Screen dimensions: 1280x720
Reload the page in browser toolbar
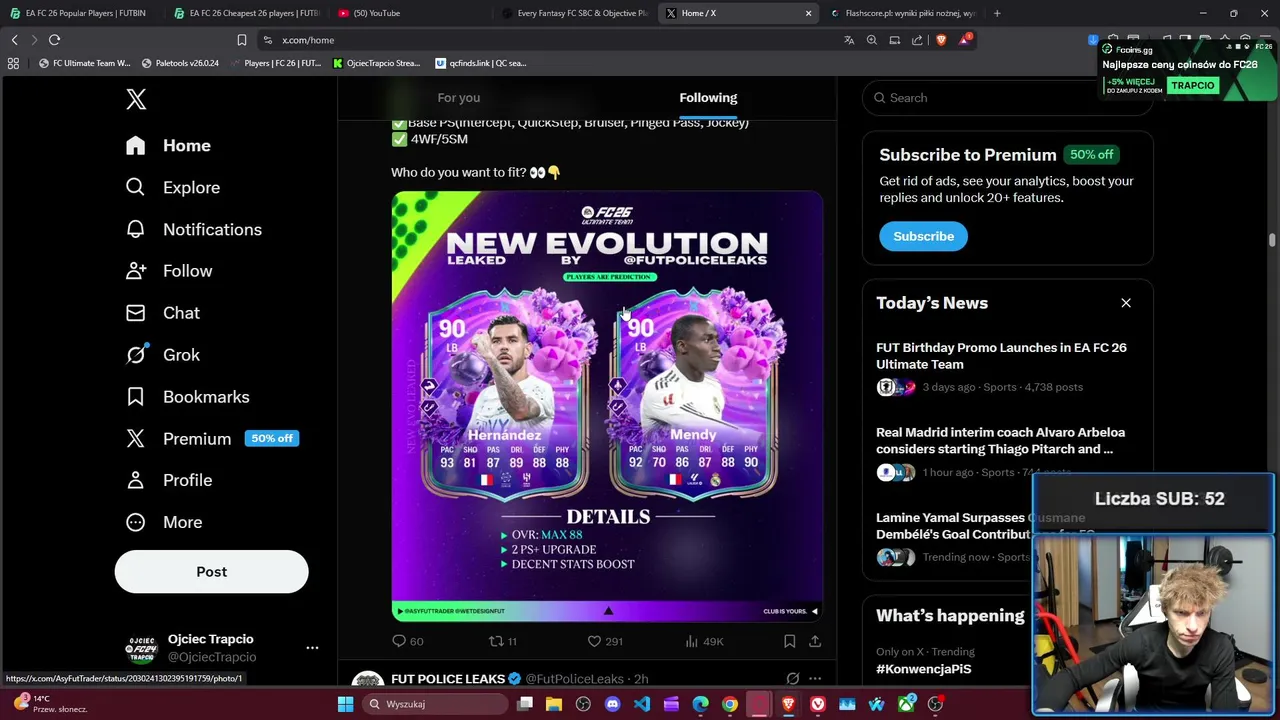pos(54,40)
